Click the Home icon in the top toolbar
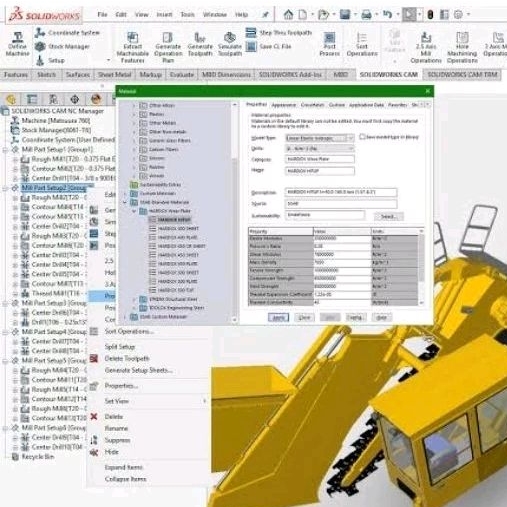The image size is (507, 507). click(x=288, y=14)
